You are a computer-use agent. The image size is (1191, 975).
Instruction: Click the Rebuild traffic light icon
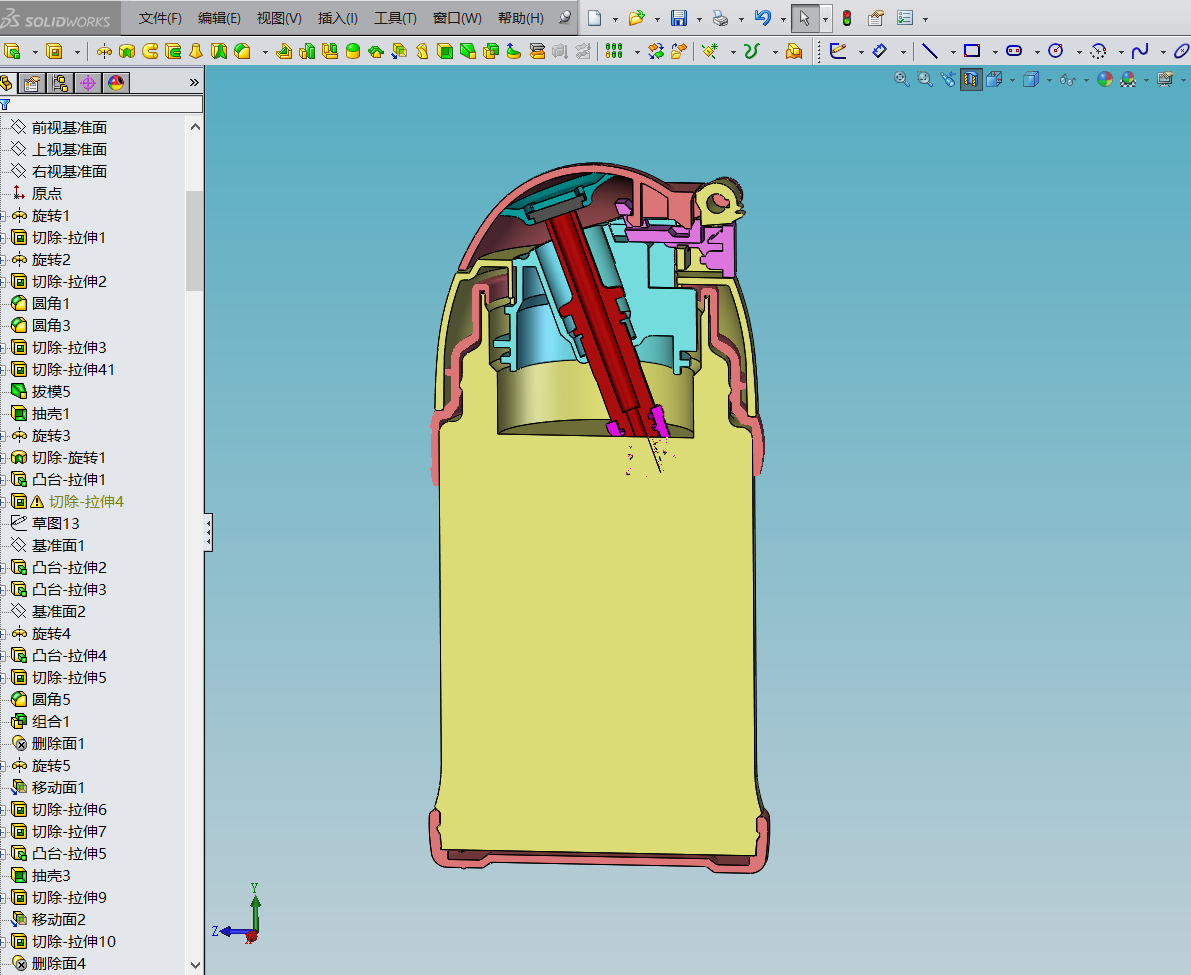point(847,18)
